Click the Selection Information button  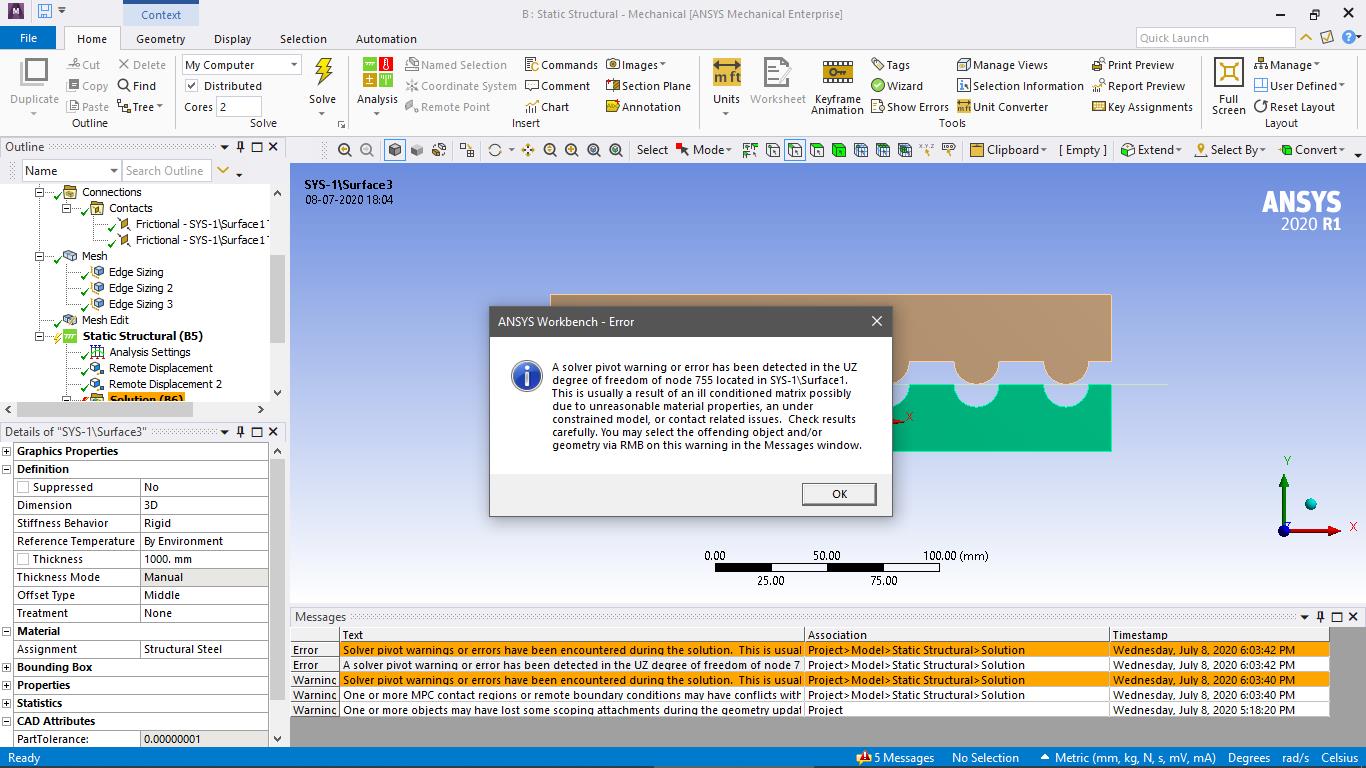coord(1020,86)
